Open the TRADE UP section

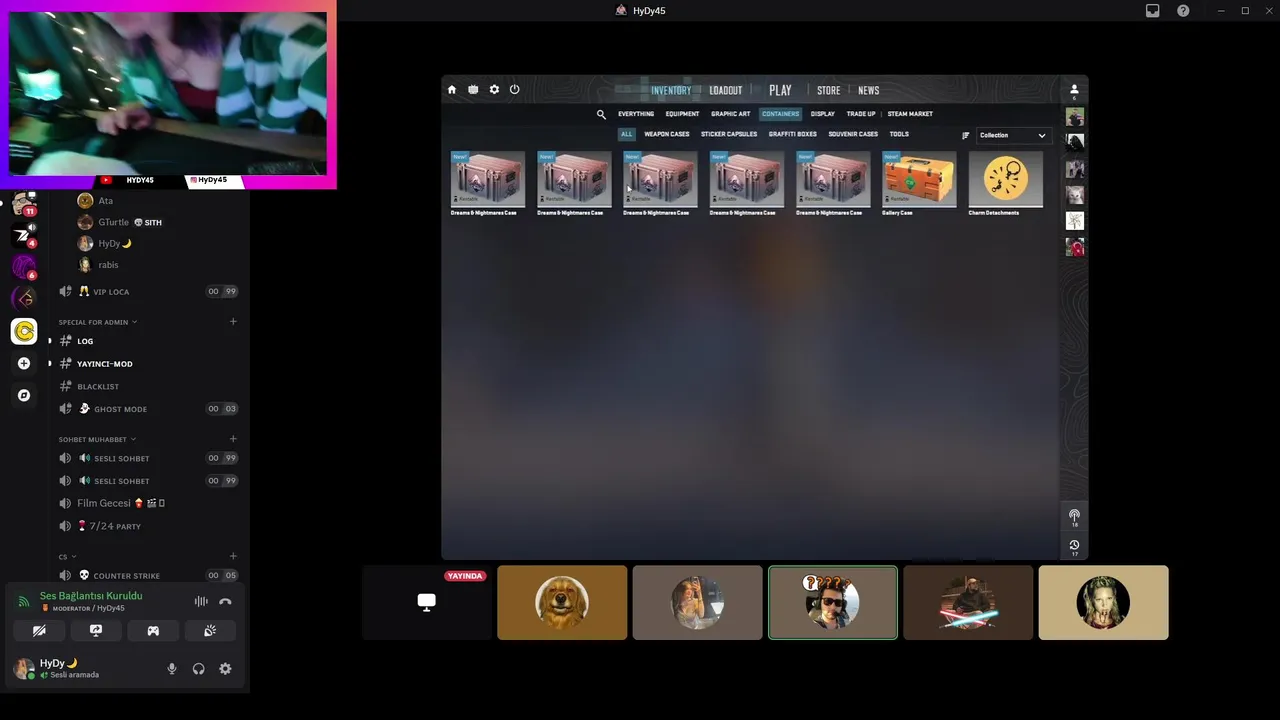[x=860, y=114]
